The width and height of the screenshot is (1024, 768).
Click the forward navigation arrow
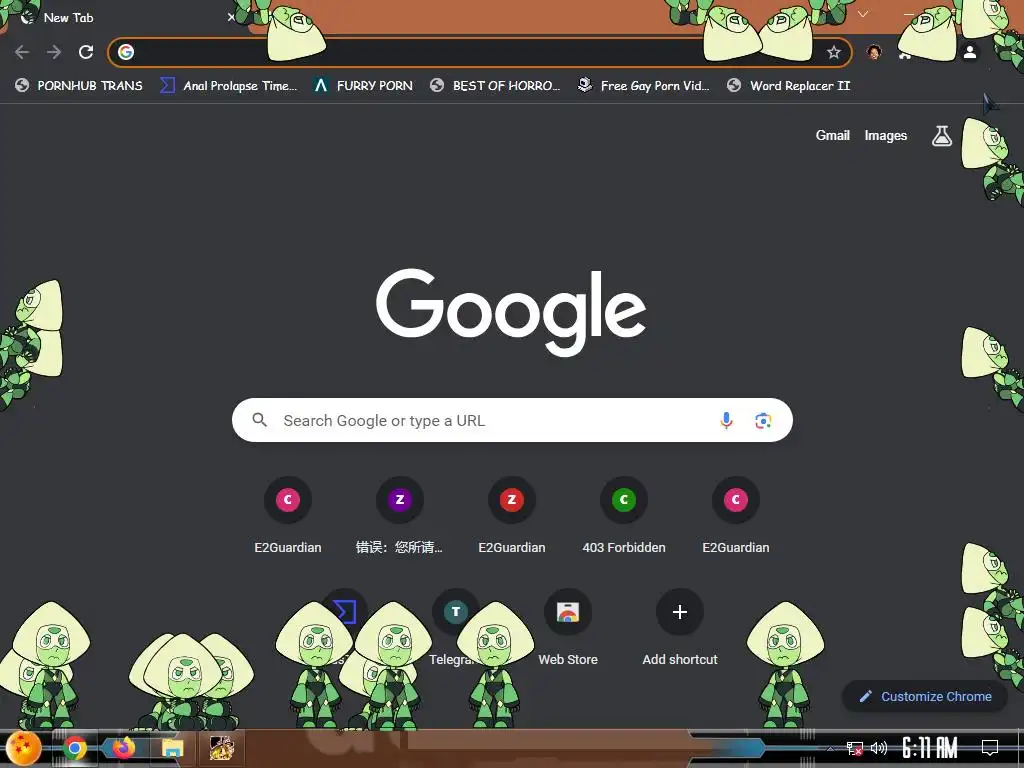pyautogui.click(x=54, y=52)
